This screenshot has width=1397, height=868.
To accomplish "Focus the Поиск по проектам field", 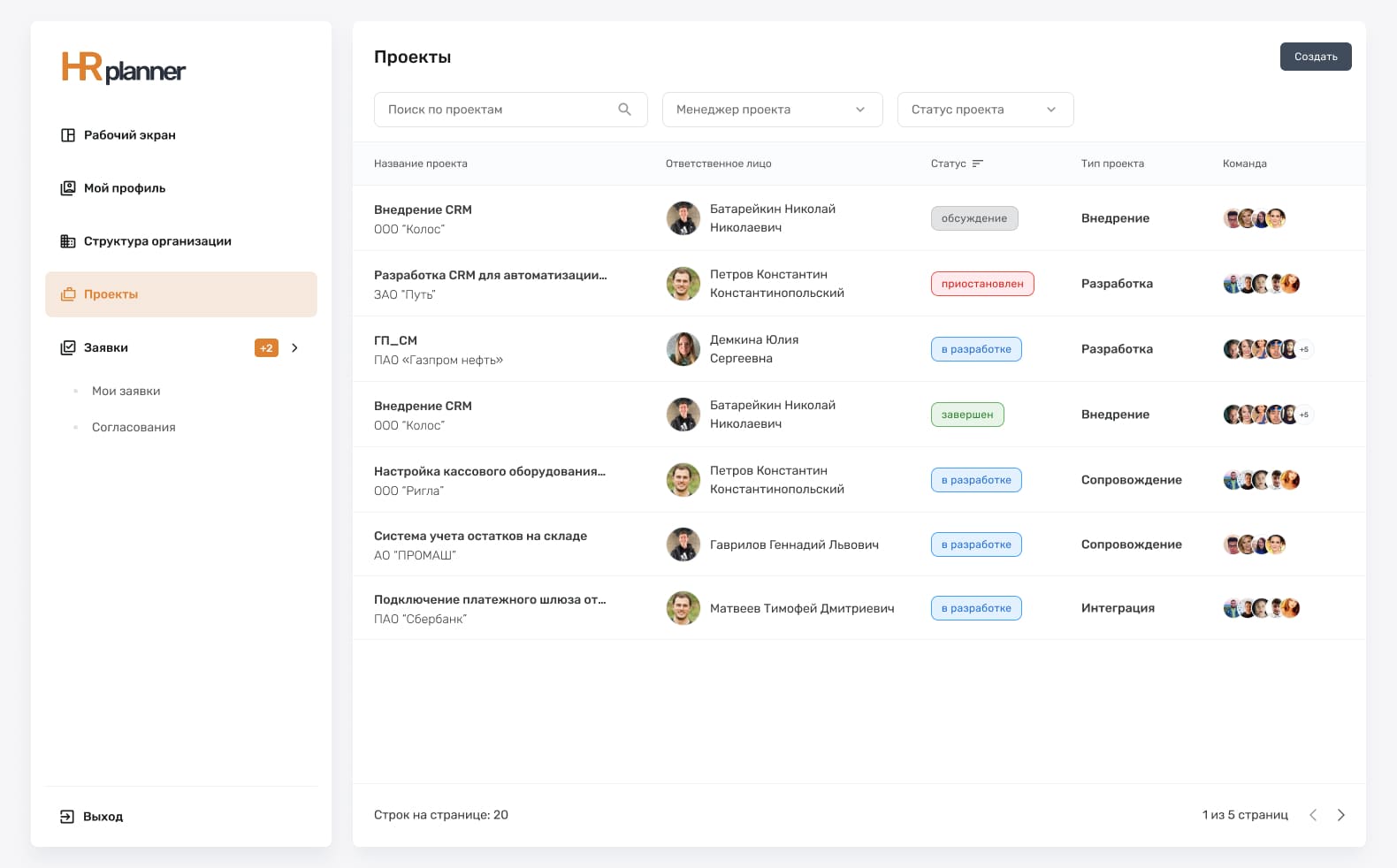I will coord(511,110).
